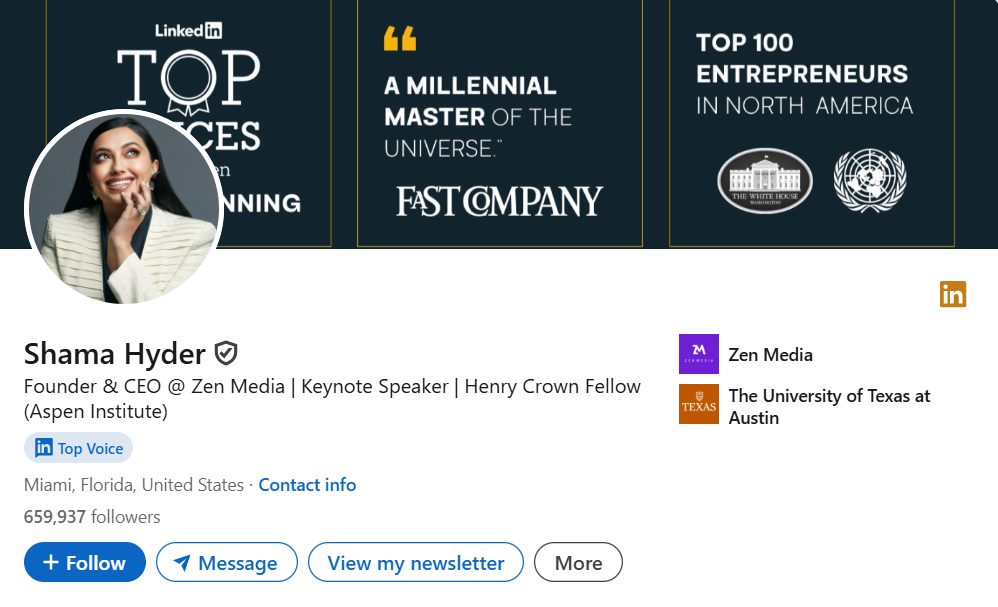This screenshot has width=998, height=607.
Task: Click the paper plane icon on Message
Action: tap(182, 562)
